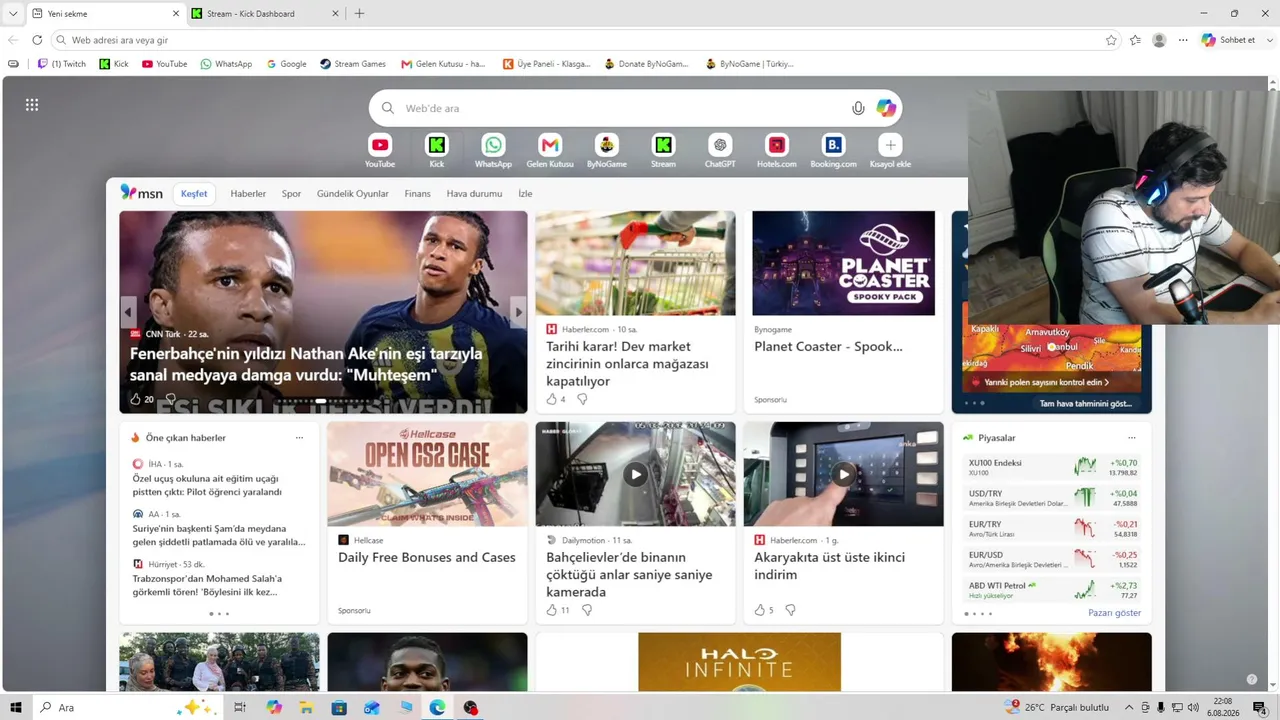Open the İzle tab in MSN
The width and height of the screenshot is (1280, 720).
click(525, 193)
